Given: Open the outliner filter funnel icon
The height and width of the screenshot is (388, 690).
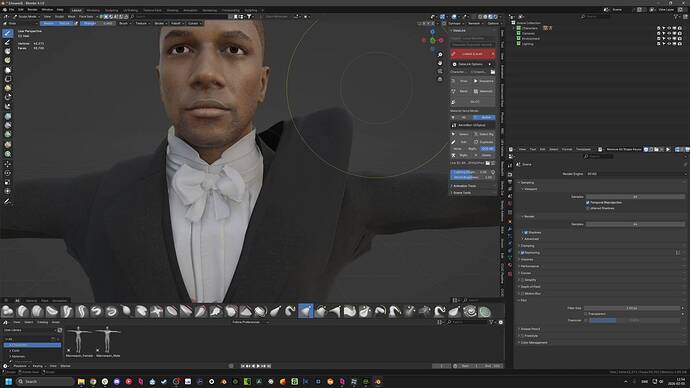Looking at the screenshot, I should tap(676, 16).
